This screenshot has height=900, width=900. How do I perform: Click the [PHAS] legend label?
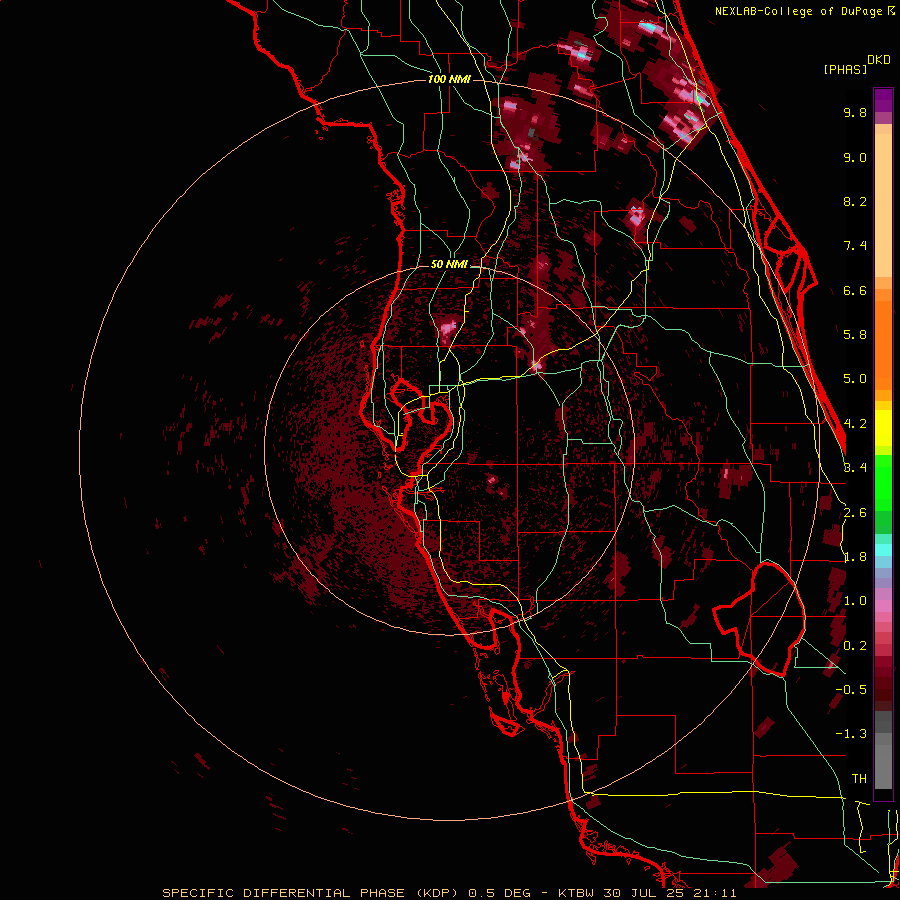[x=845, y=69]
